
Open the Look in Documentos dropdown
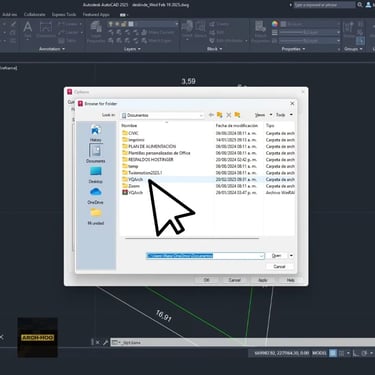pos(201,115)
